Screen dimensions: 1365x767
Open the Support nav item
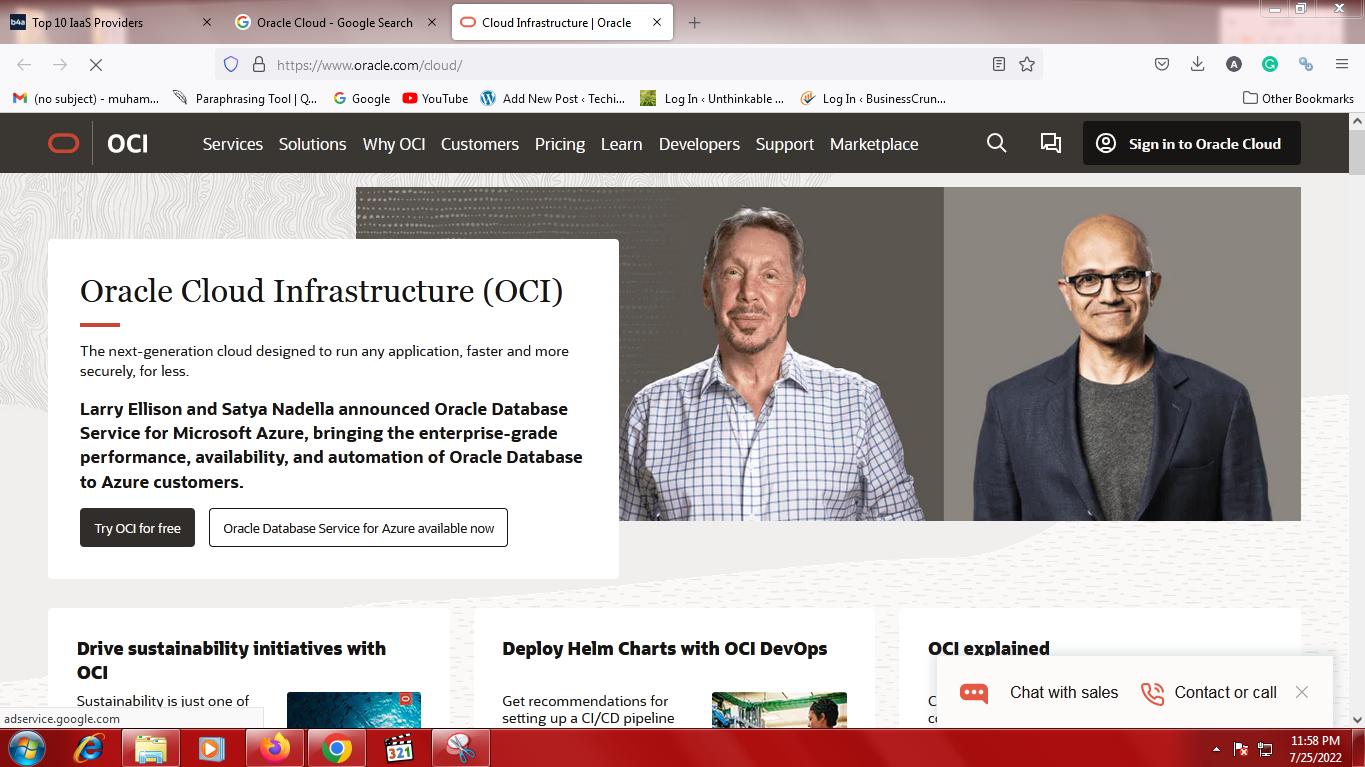click(x=785, y=144)
